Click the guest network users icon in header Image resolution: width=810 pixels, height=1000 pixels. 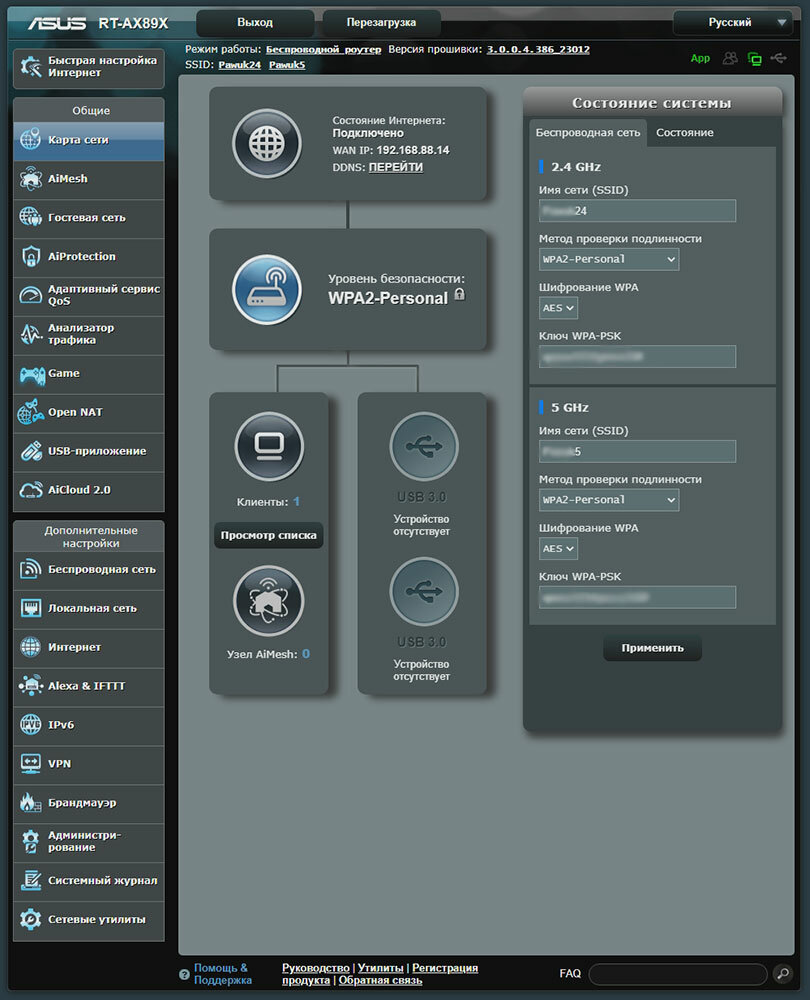point(730,59)
